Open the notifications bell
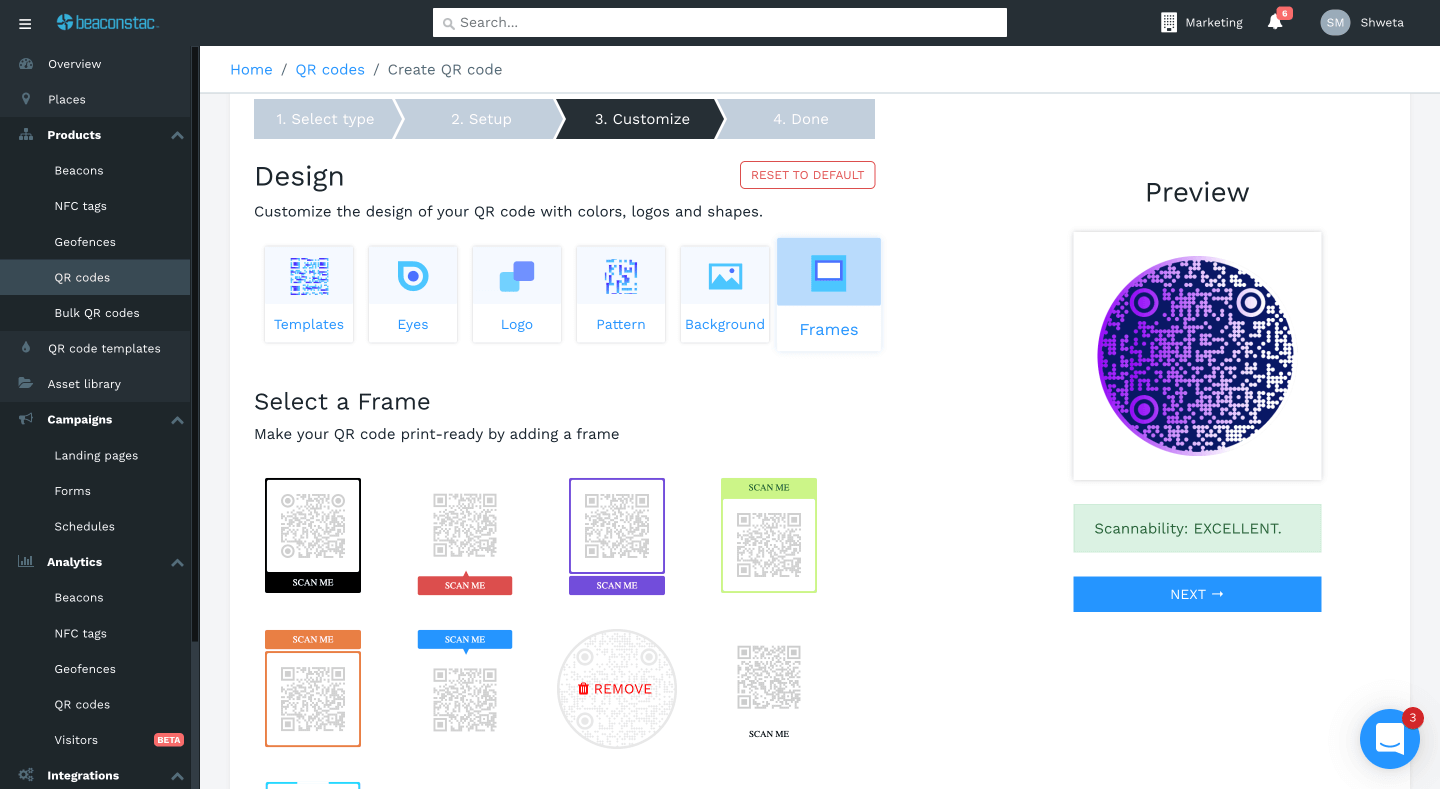1440x789 pixels. point(1275,22)
